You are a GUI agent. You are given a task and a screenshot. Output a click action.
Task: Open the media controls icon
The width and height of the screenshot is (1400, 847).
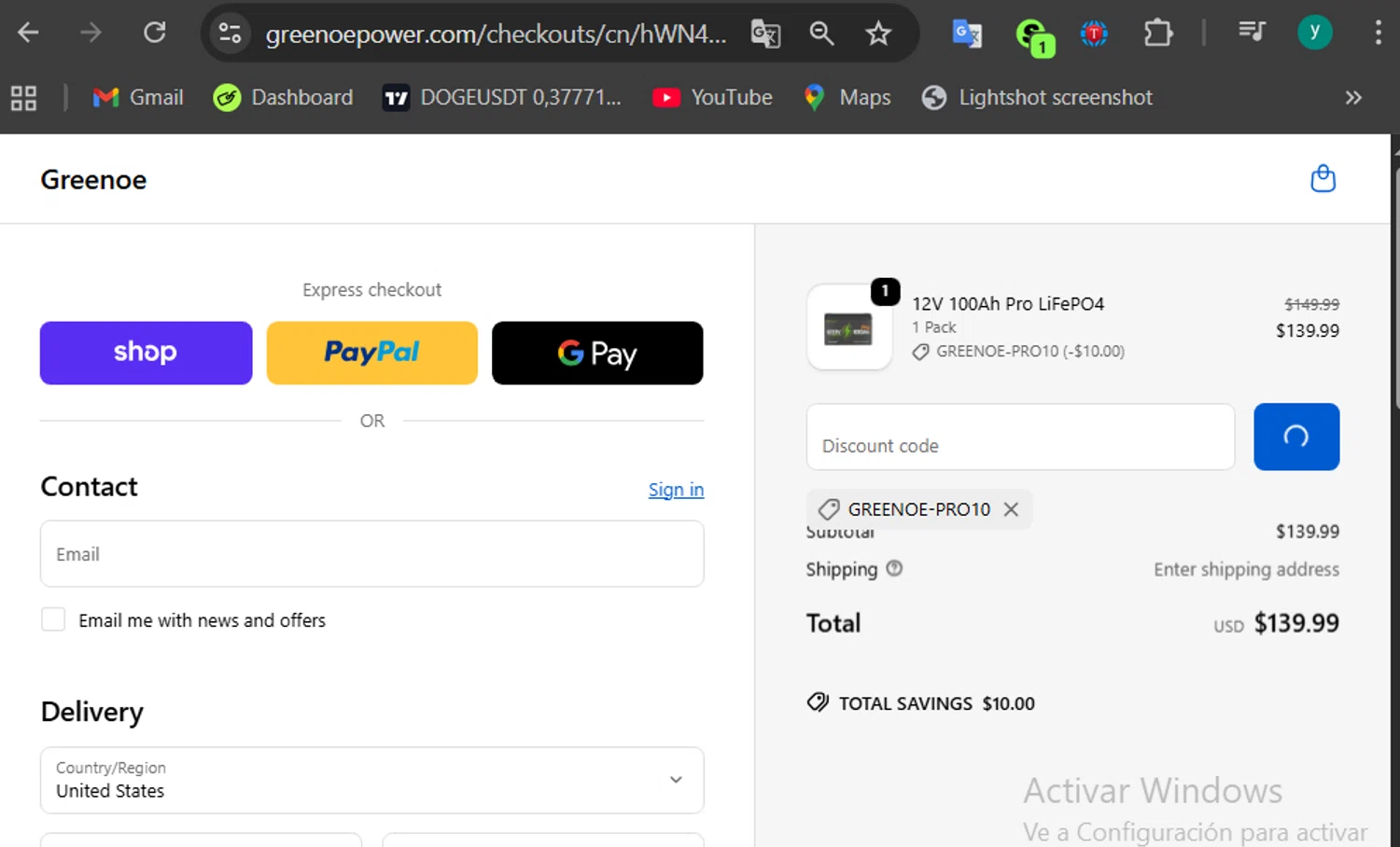pyautogui.click(x=1252, y=33)
